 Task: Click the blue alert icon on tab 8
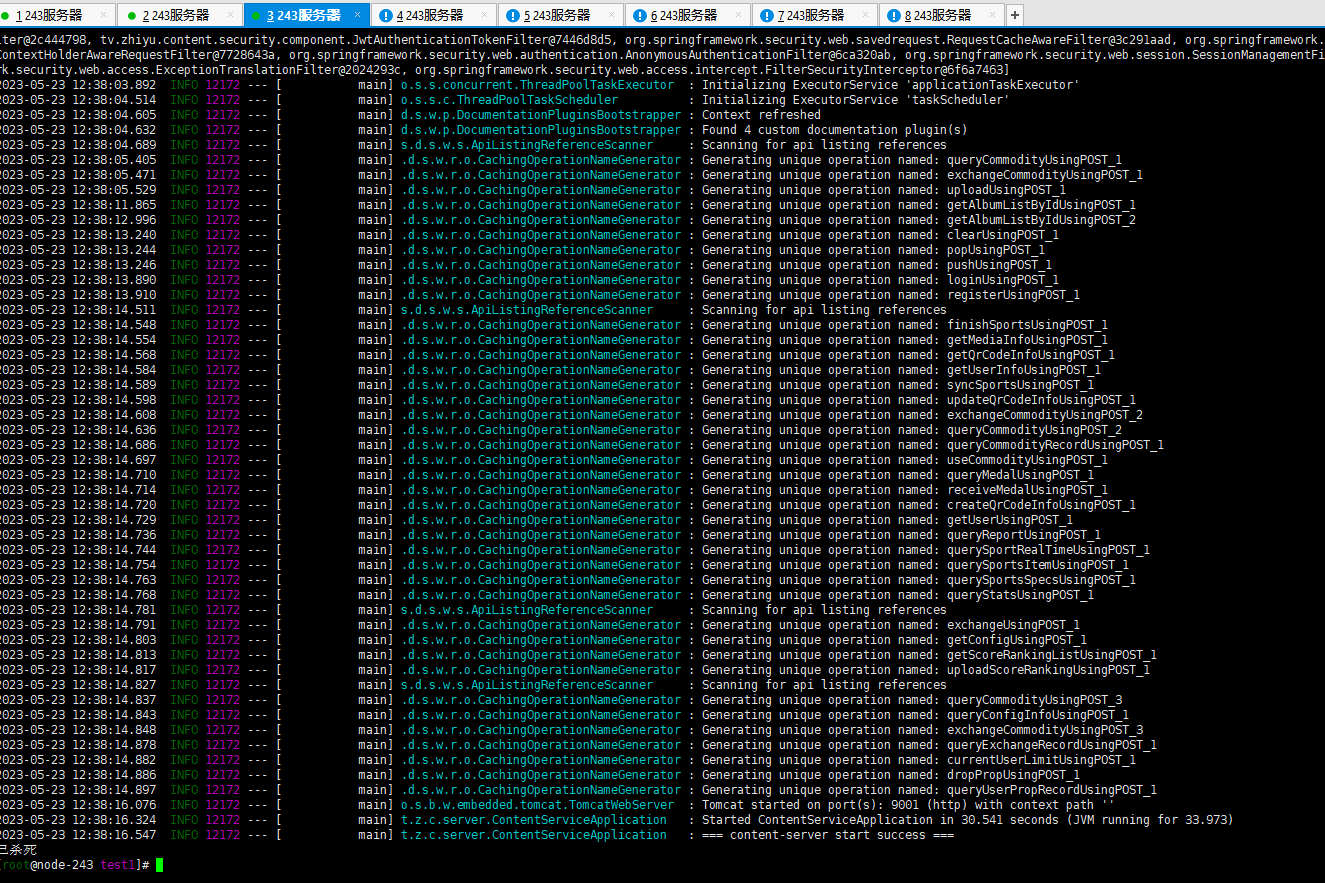(x=894, y=16)
